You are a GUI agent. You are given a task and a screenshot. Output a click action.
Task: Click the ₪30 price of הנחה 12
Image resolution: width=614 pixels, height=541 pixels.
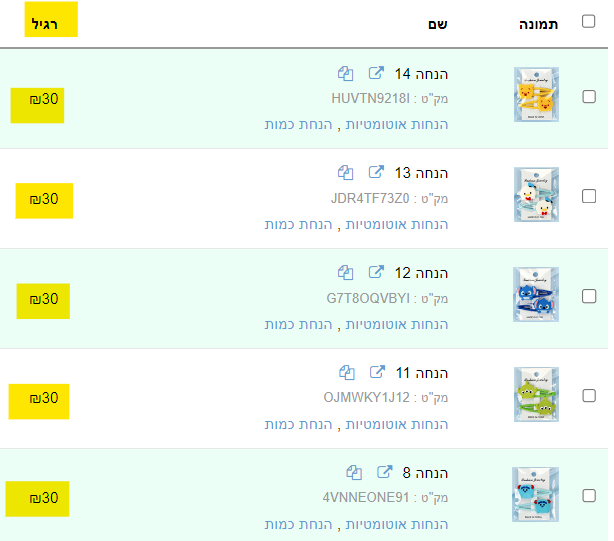click(x=43, y=299)
